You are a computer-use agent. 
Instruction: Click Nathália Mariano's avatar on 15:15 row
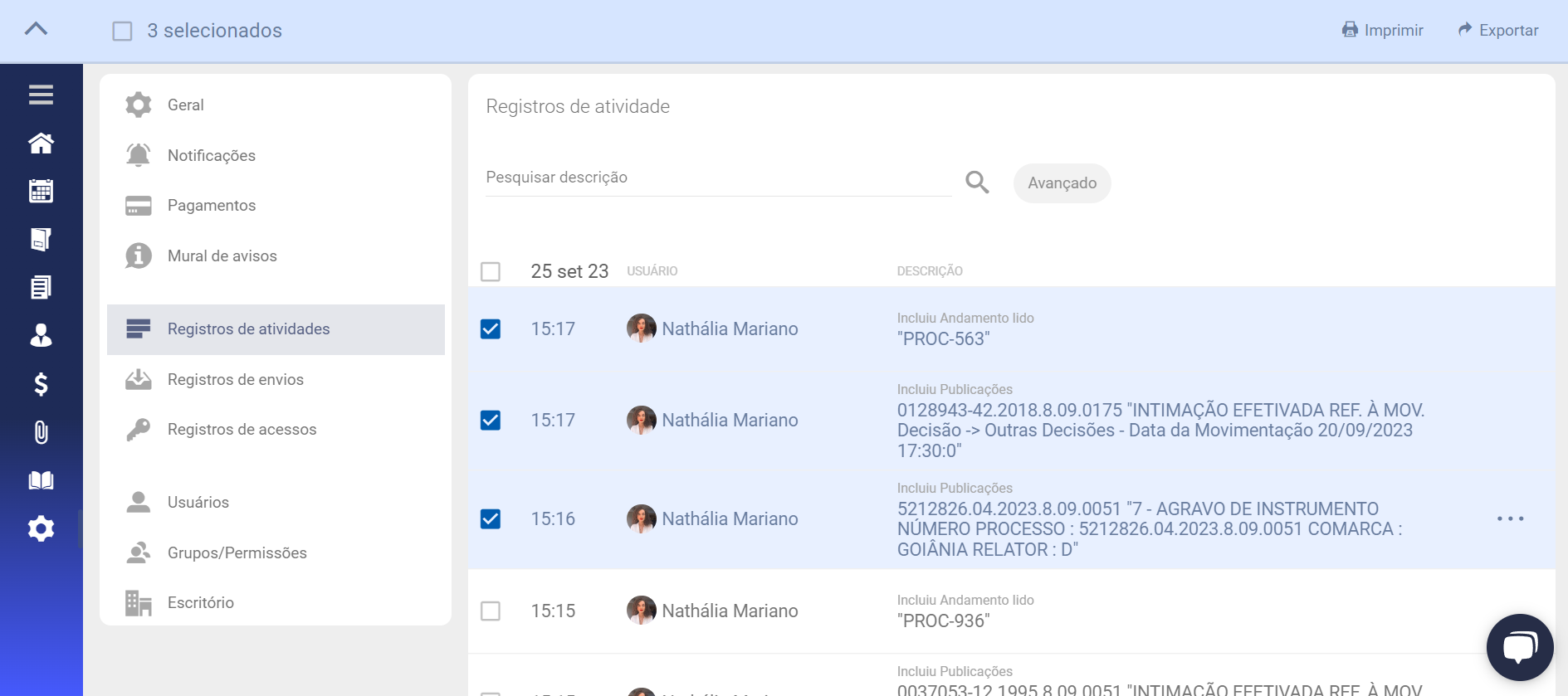(641, 611)
